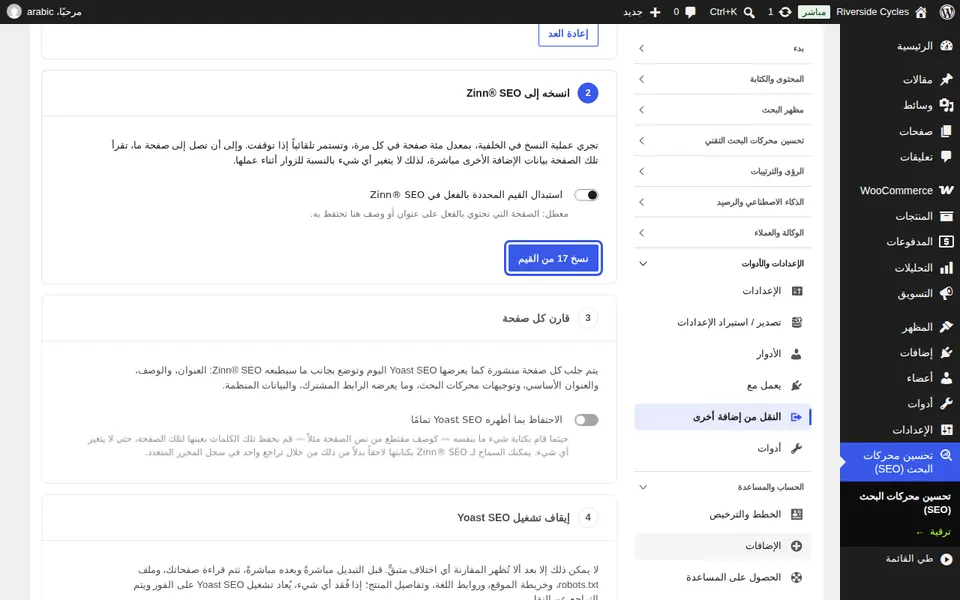Click the صفحات pages icon
This screenshot has height=600, width=960.
[x=947, y=131]
